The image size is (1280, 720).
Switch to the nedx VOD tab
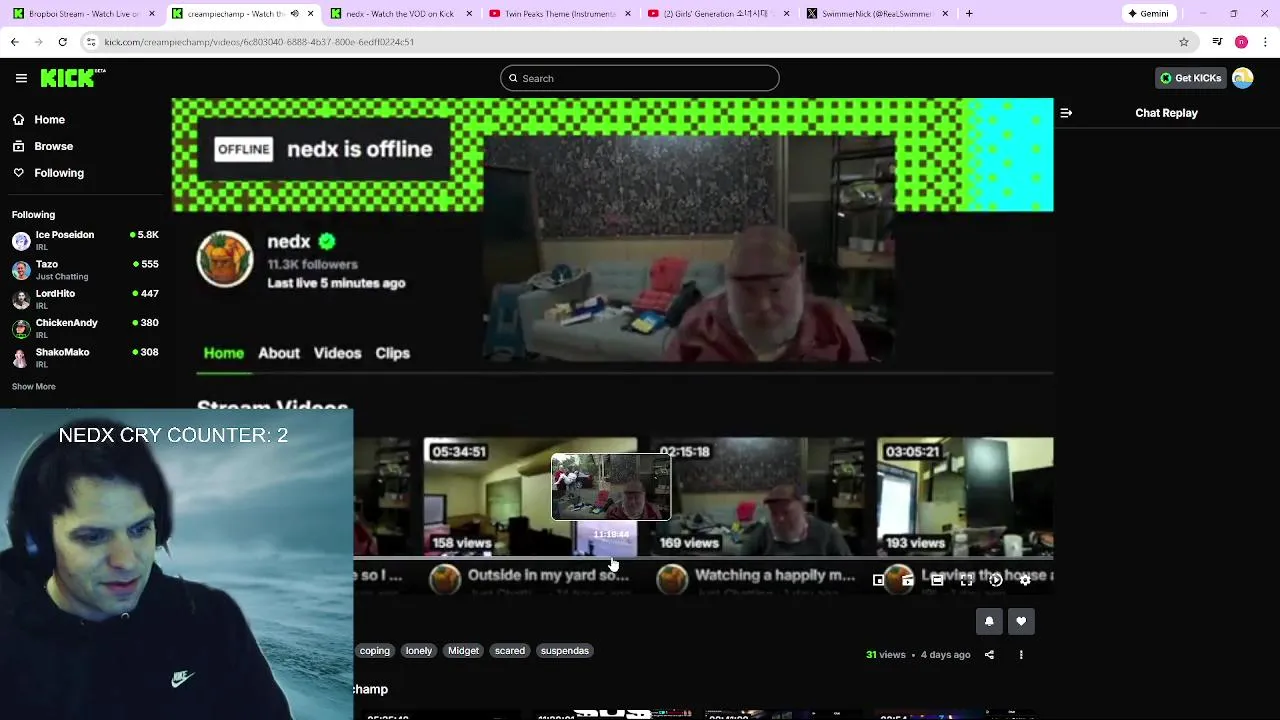coord(403,14)
